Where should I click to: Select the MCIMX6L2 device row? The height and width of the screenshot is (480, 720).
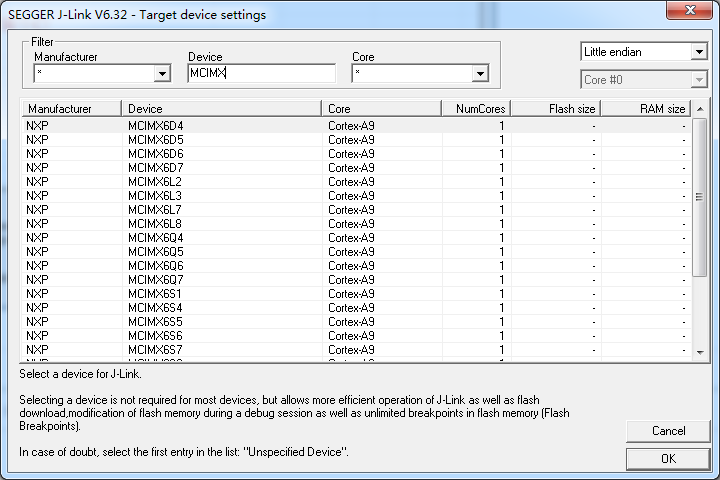[356, 182]
